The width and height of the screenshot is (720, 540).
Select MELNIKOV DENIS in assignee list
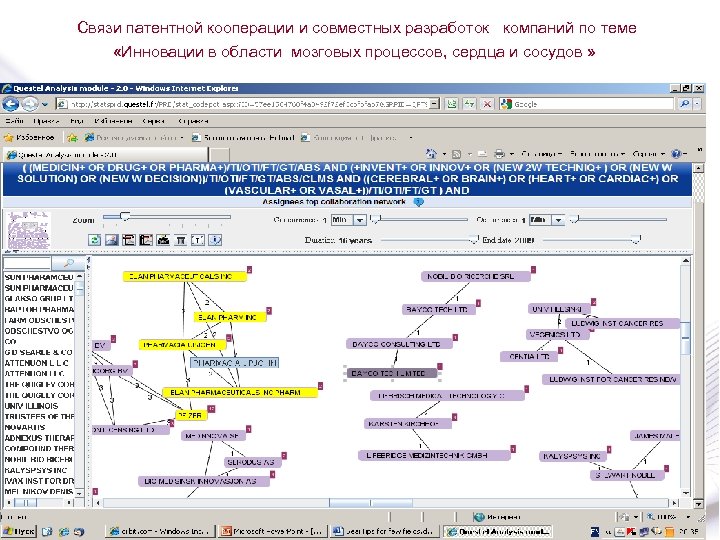click(x=39, y=491)
